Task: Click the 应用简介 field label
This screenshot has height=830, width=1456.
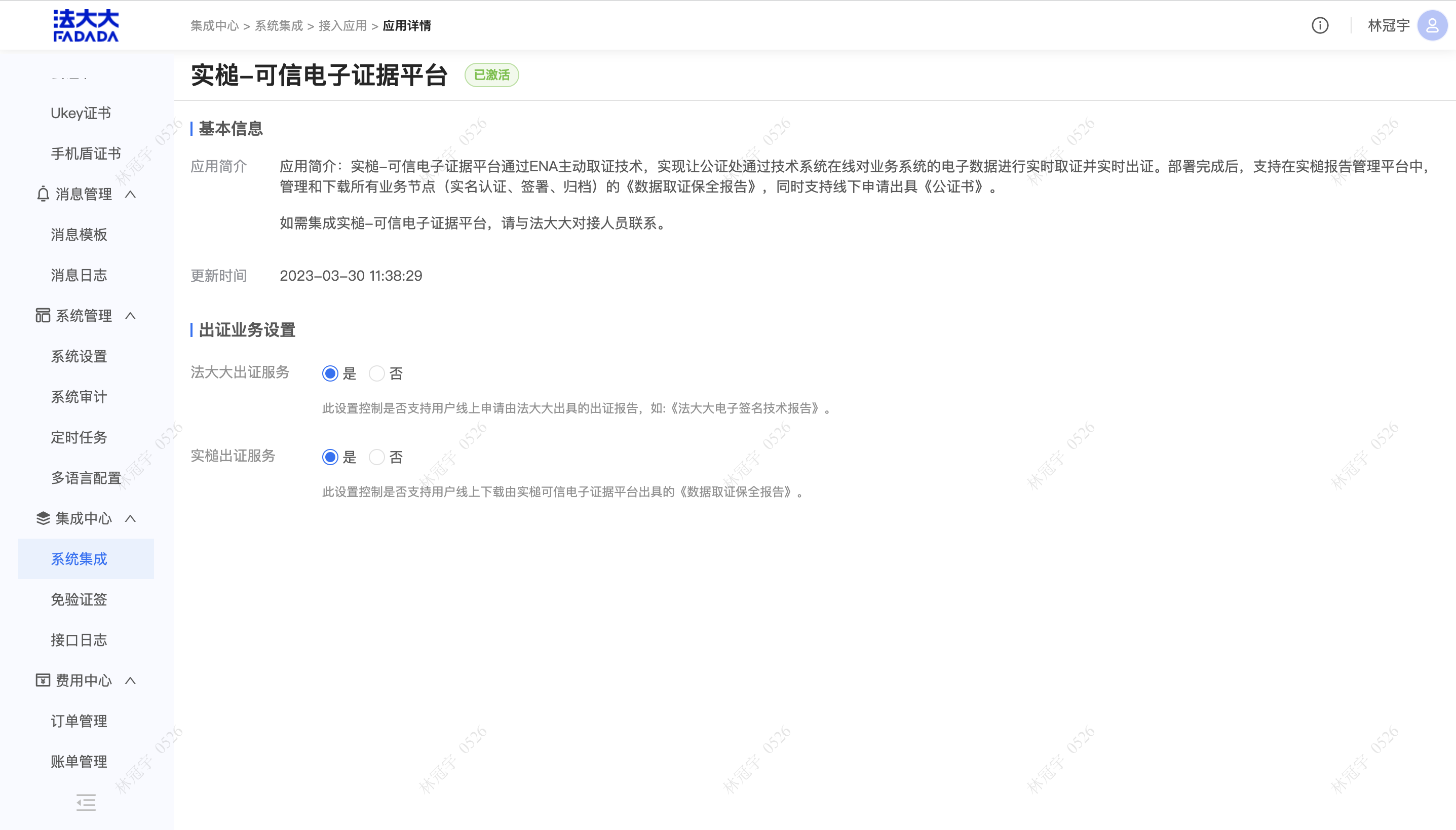Action: (218, 166)
